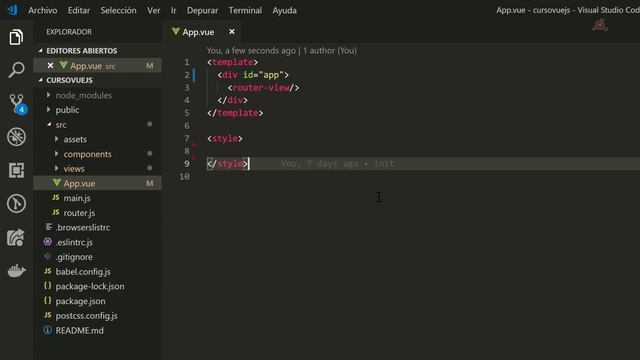Open .browserslistrc file

pos(82,227)
